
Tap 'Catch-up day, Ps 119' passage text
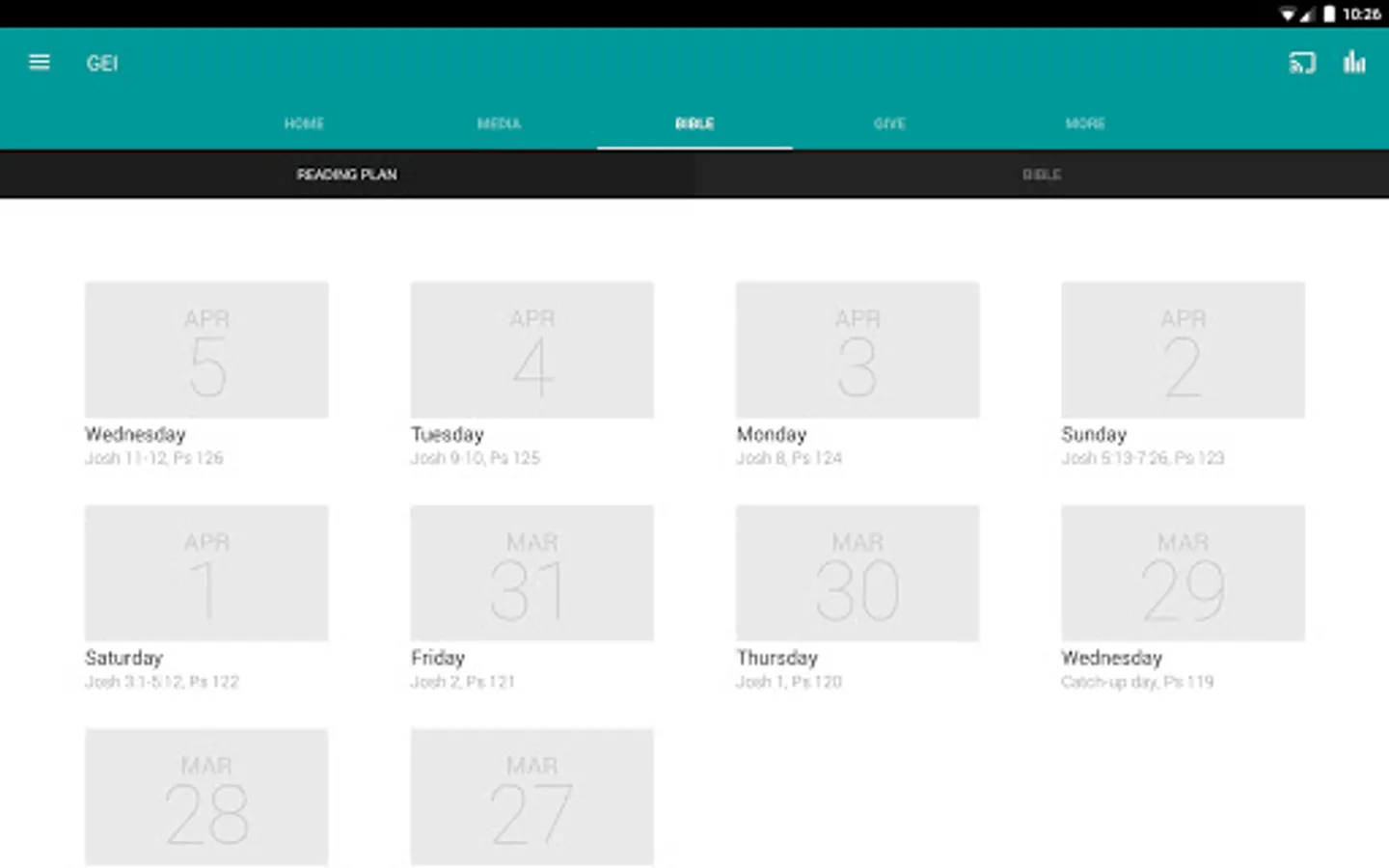pyautogui.click(x=1138, y=682)
